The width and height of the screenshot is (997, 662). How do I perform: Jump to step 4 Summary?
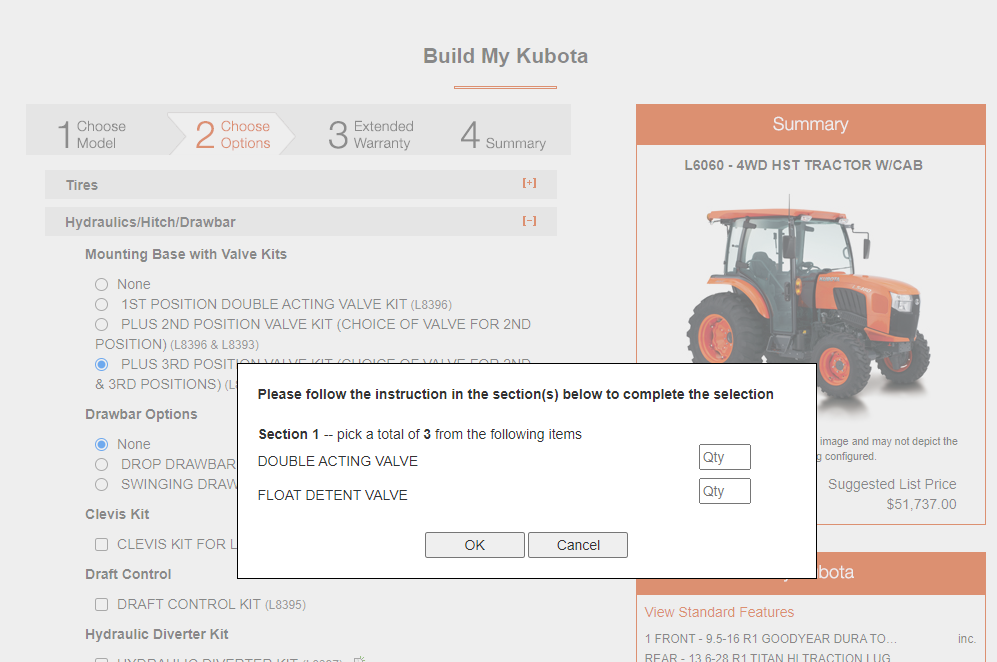click(x=504, y=134)
